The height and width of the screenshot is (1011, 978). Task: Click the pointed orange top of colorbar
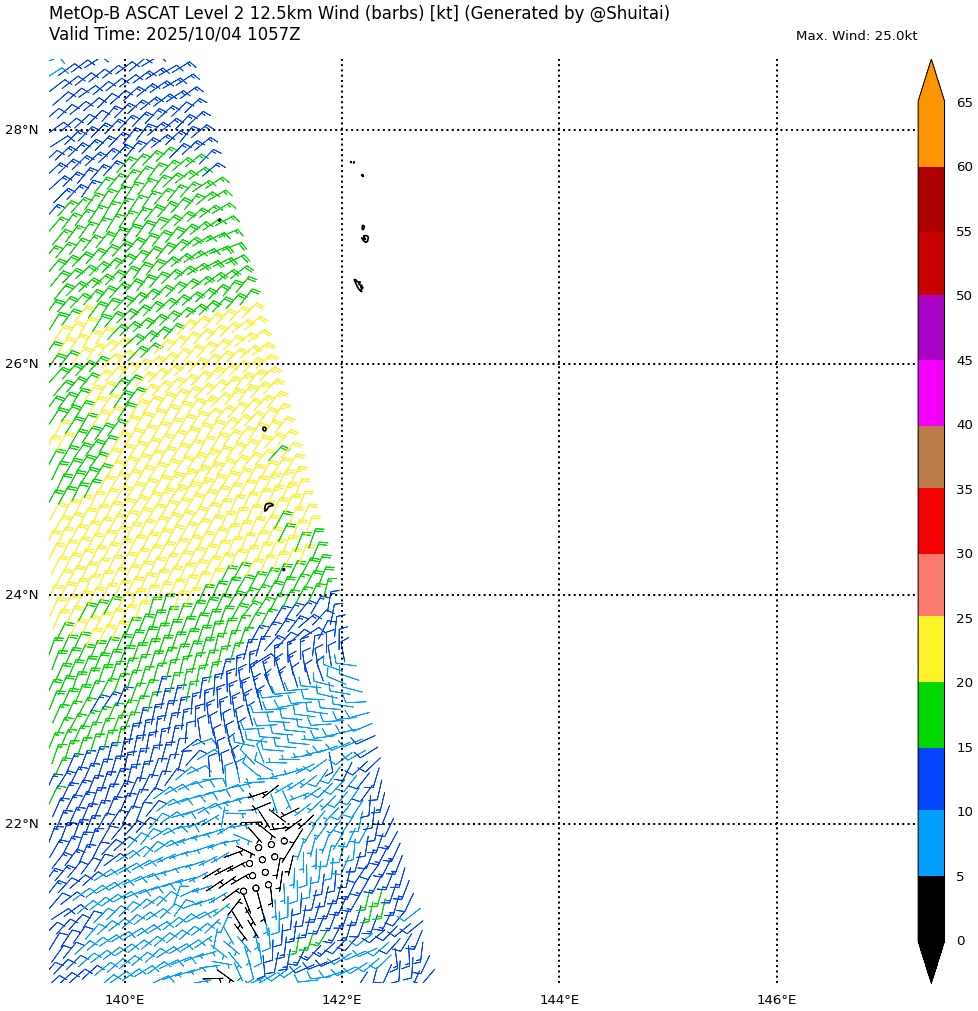(931, 82)
